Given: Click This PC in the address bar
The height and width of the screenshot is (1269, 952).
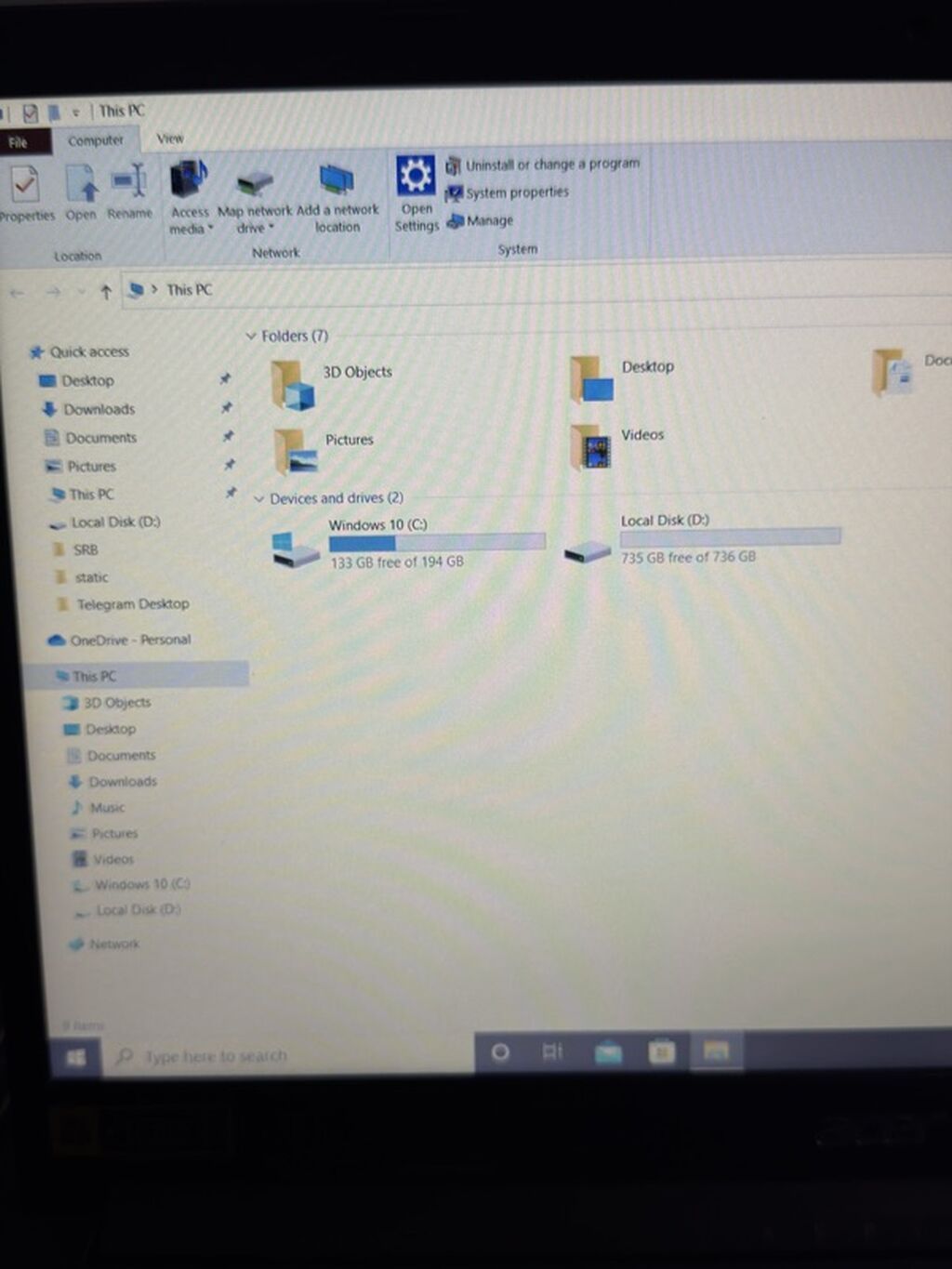Looking at the screenshot, I should pyautogui.click(x=189, y=290).
